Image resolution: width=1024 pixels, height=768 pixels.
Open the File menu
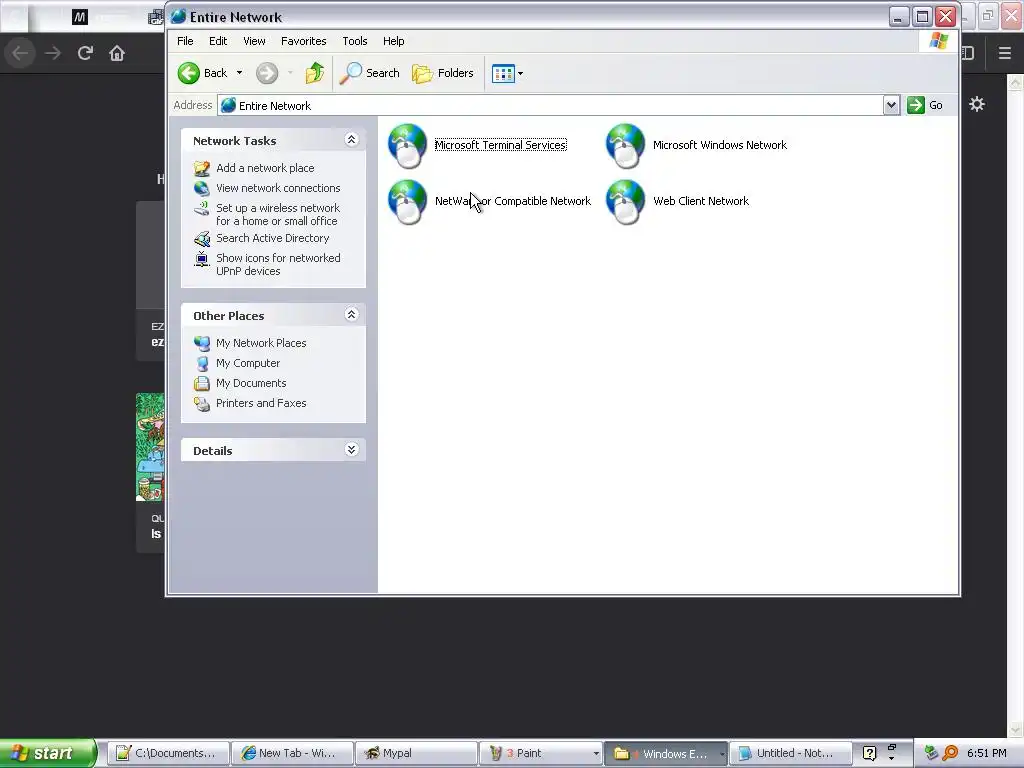tap(185, 41)
